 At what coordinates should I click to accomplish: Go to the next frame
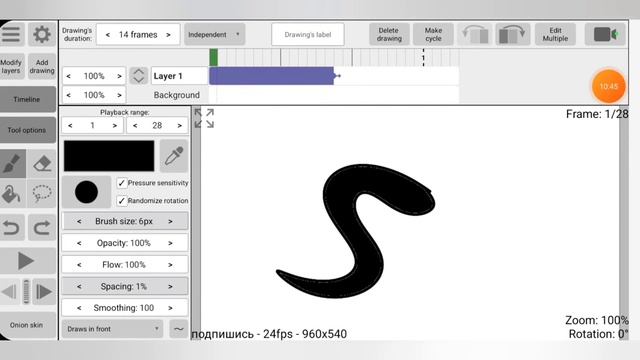(x=44, y=291)
